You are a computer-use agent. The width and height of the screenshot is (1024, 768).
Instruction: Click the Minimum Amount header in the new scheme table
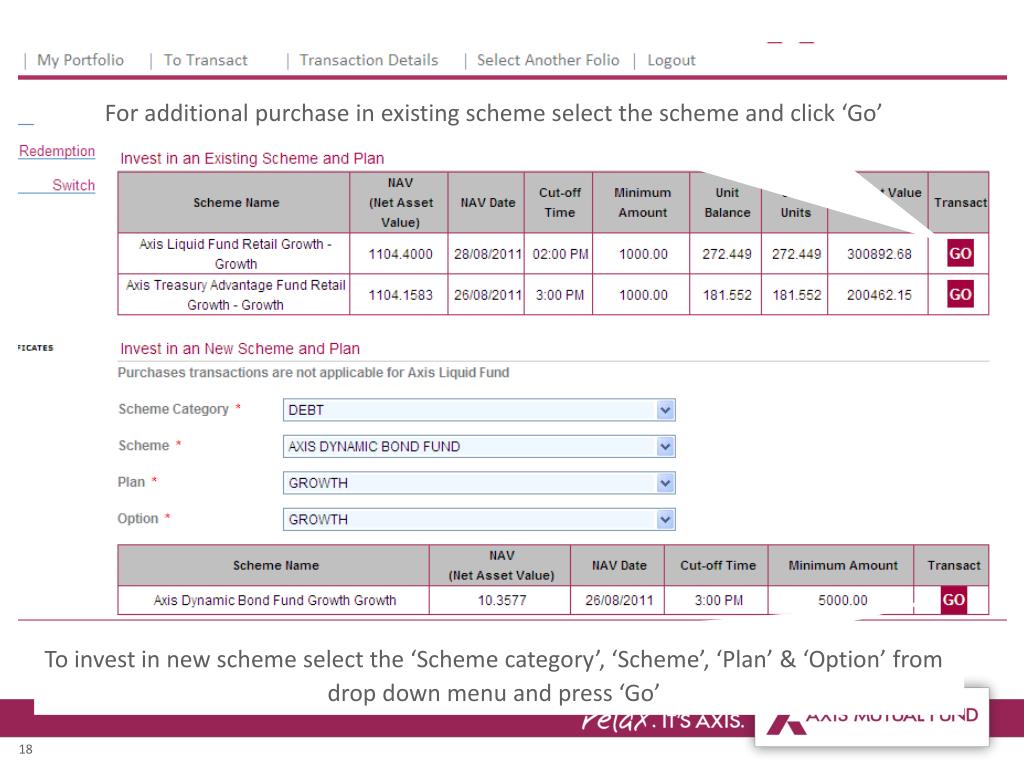(x=842, y=566)
